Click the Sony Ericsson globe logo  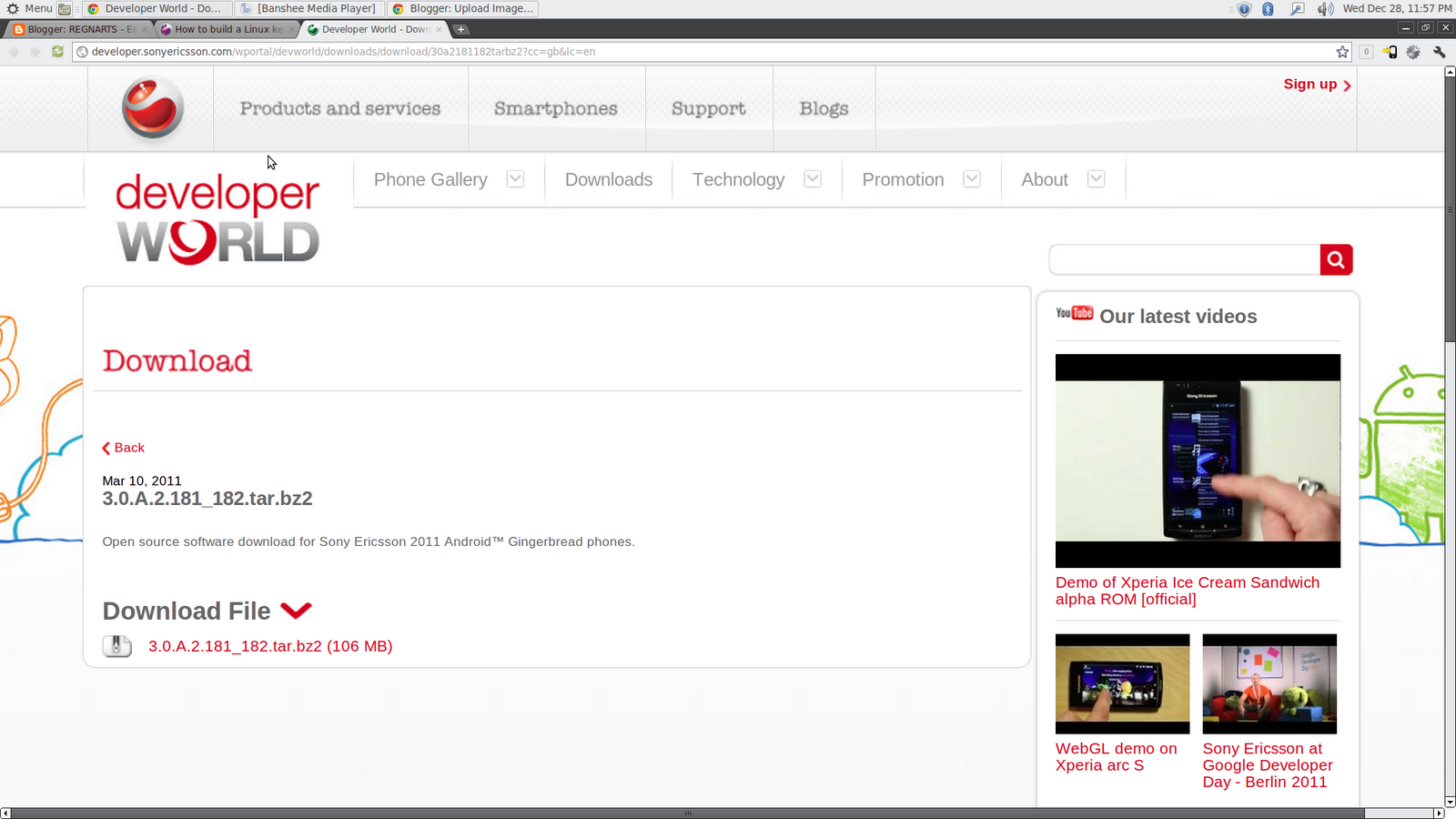tap(153, 108)
